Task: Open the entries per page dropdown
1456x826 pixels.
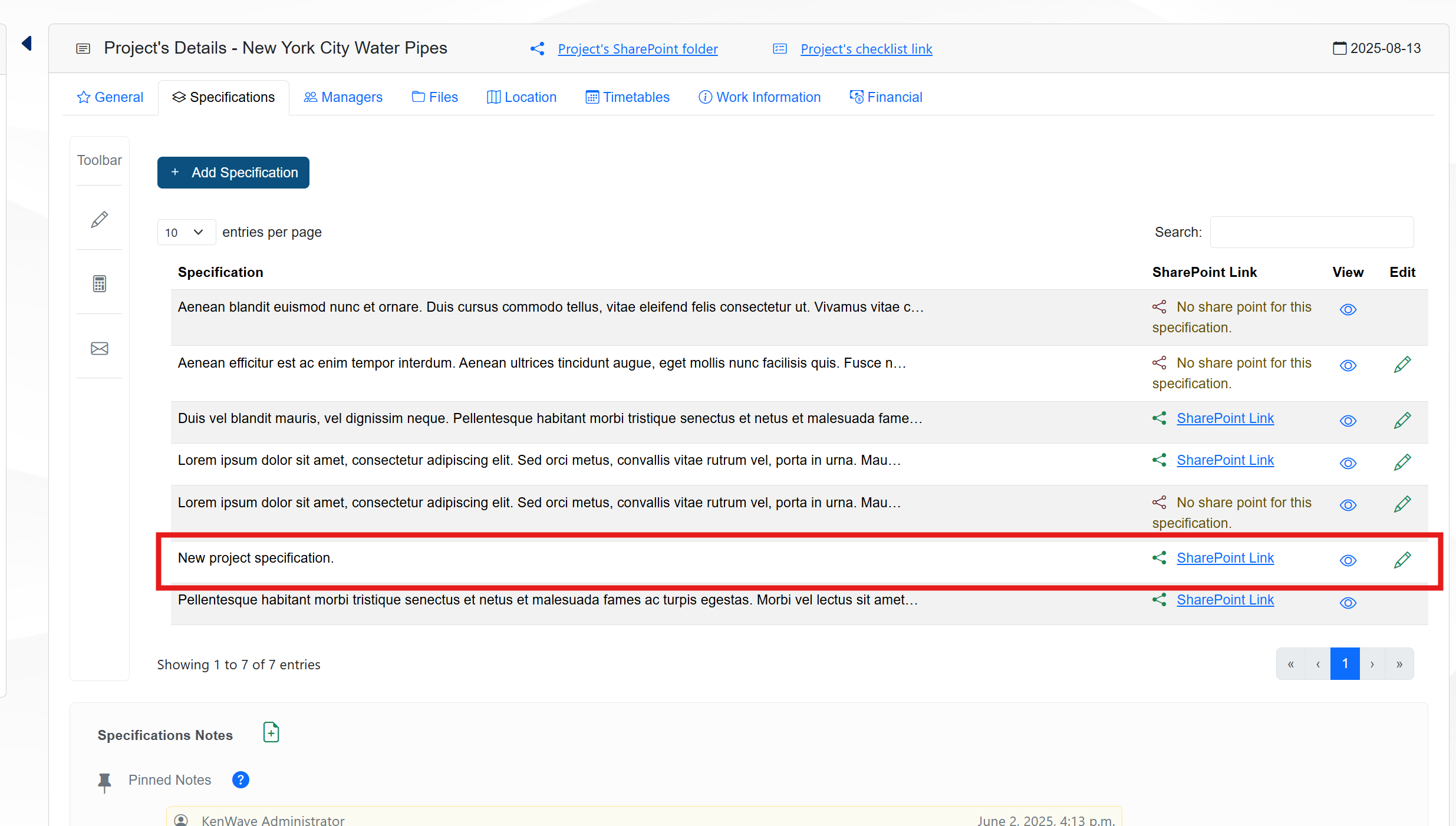Action: tap(185, 232)
